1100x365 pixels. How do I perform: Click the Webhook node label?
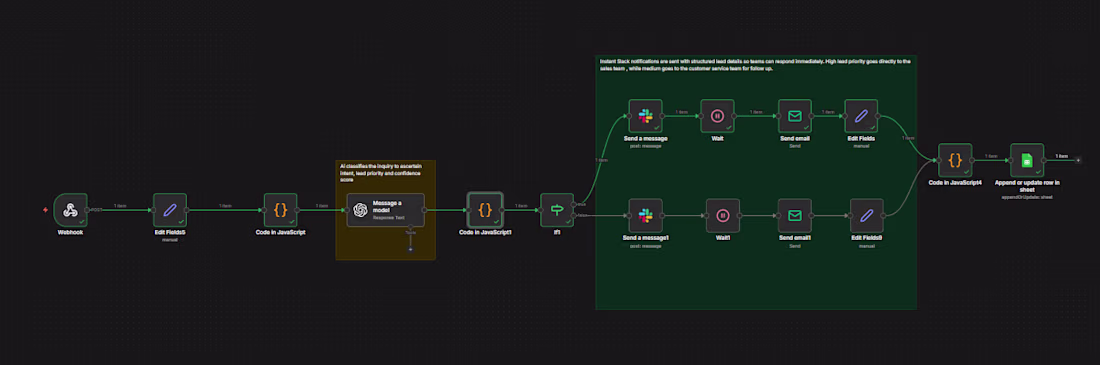pyautogui.click(x=70, y=232)
